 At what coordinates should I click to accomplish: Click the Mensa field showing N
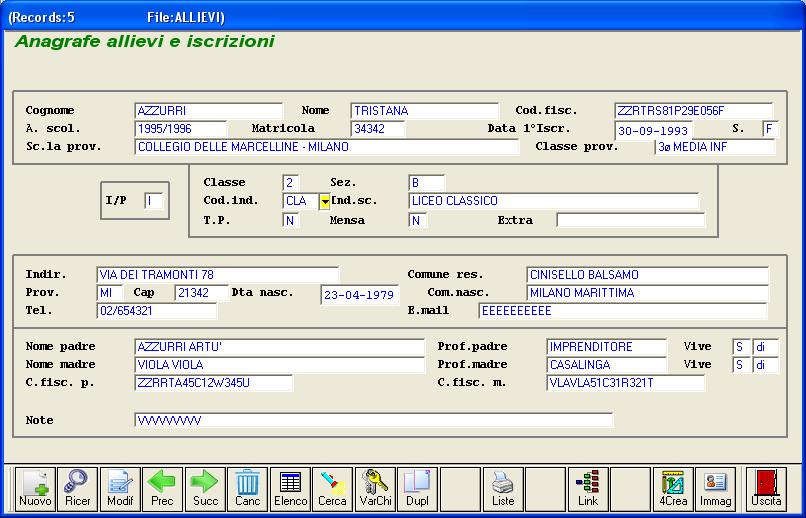417,220
